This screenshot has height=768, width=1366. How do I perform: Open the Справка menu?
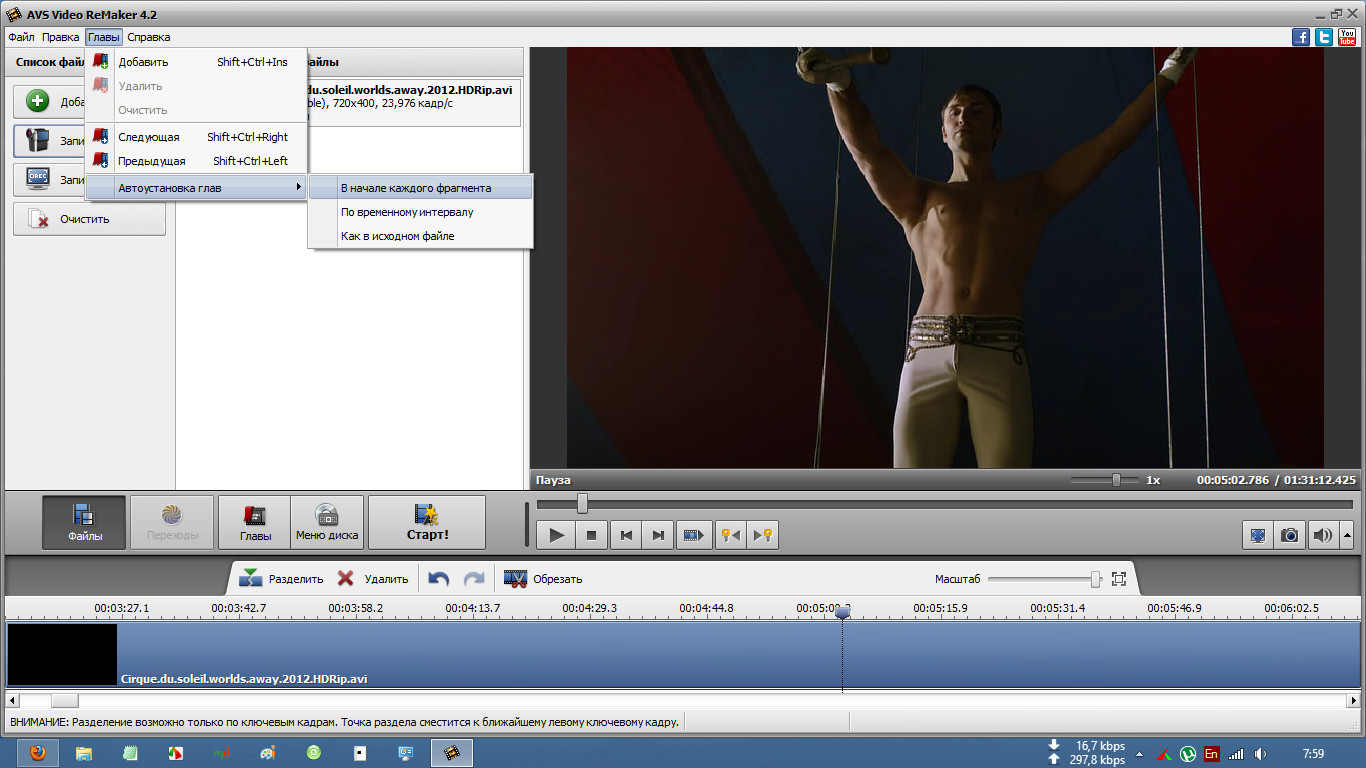point(148,37)
